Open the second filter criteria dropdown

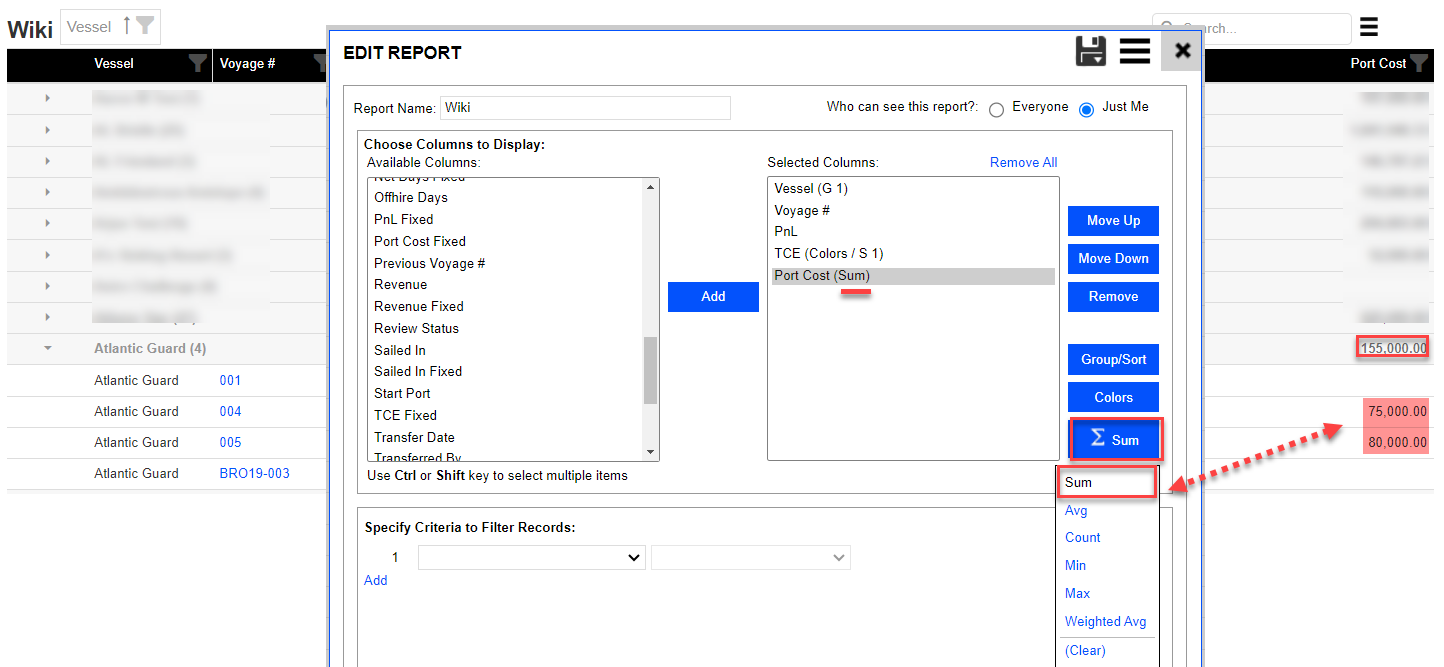pos(750,558)
